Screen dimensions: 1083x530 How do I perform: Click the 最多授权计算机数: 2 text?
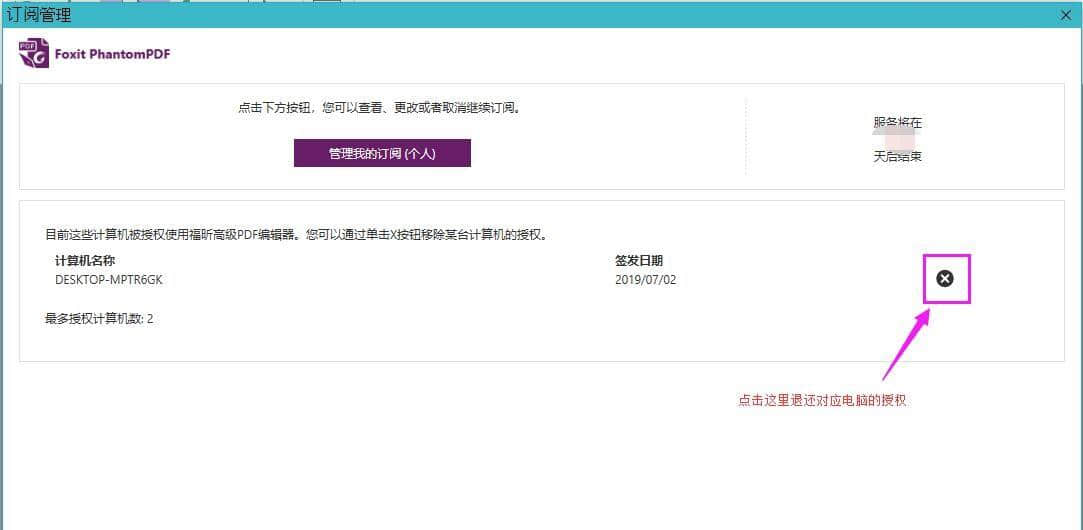99,319
